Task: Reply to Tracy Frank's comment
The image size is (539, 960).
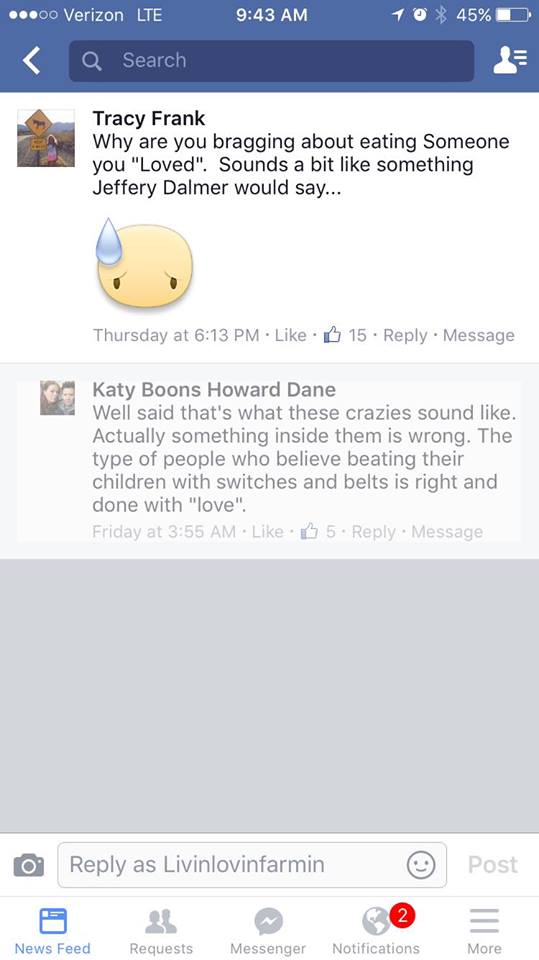Action: point(405,335)
